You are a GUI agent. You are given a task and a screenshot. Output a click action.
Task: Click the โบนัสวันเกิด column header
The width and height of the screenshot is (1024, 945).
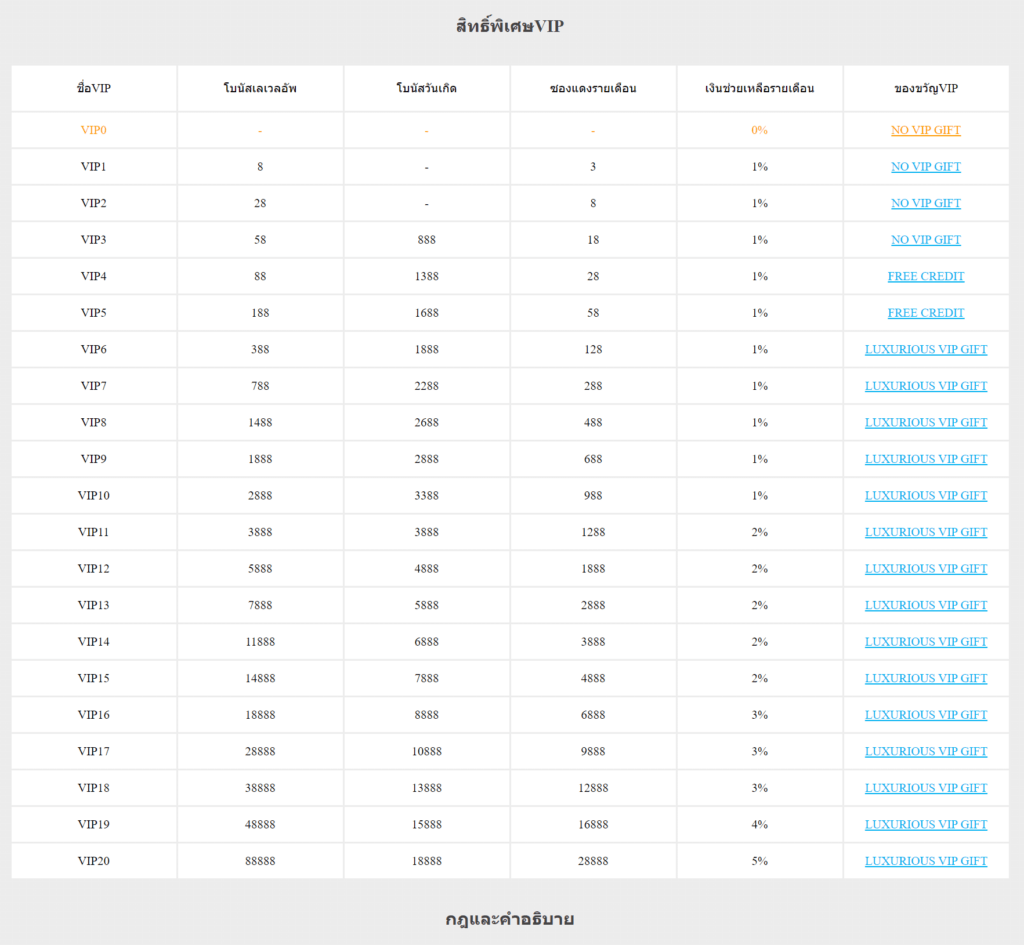(x=426, y=88)
